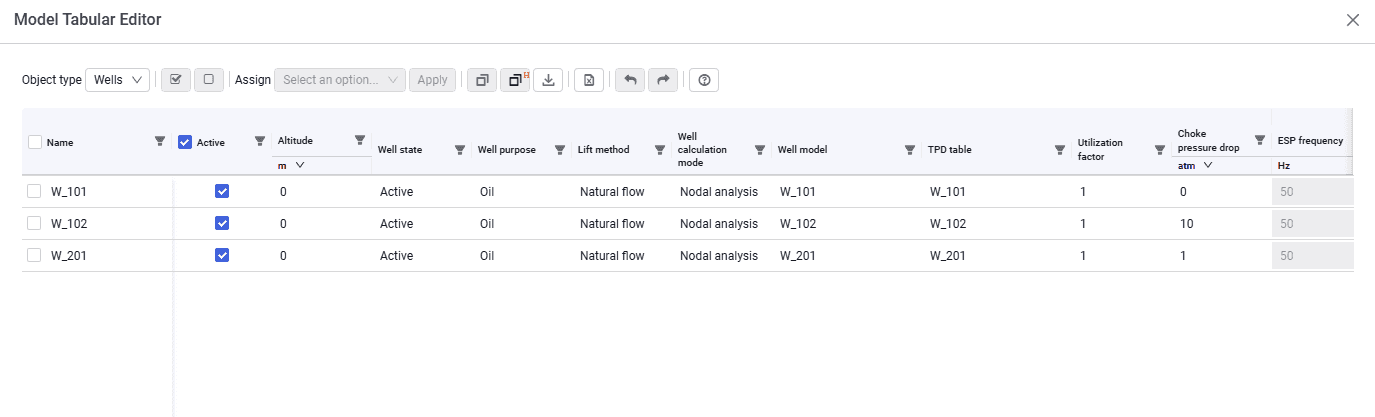
Task: Filter the Choke pressure drop column
Action: pyautogui.click(x=1260, y=140)
